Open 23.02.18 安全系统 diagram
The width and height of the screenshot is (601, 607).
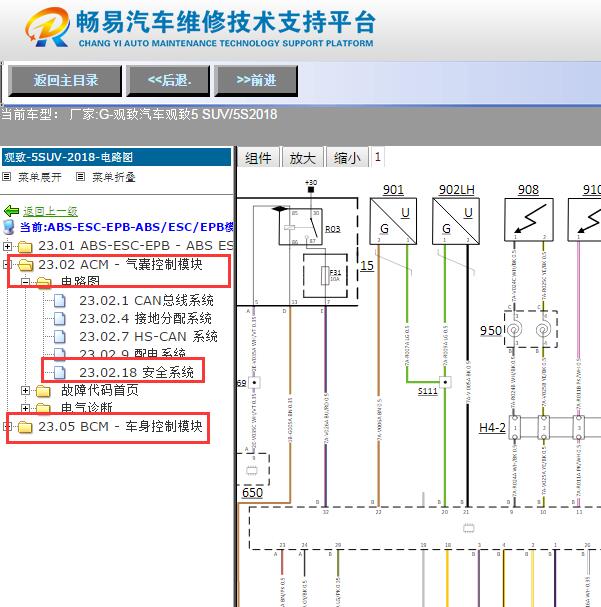tap(136, 372)
